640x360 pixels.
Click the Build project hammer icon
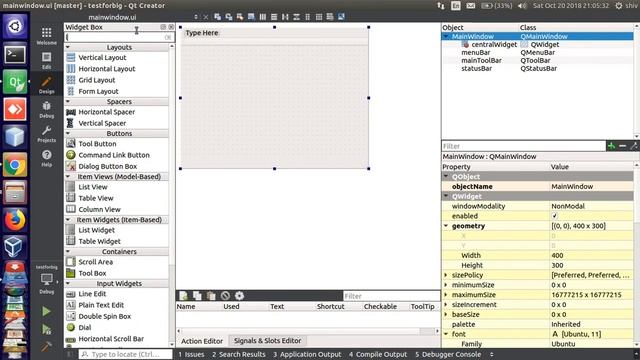click(46, 346)
